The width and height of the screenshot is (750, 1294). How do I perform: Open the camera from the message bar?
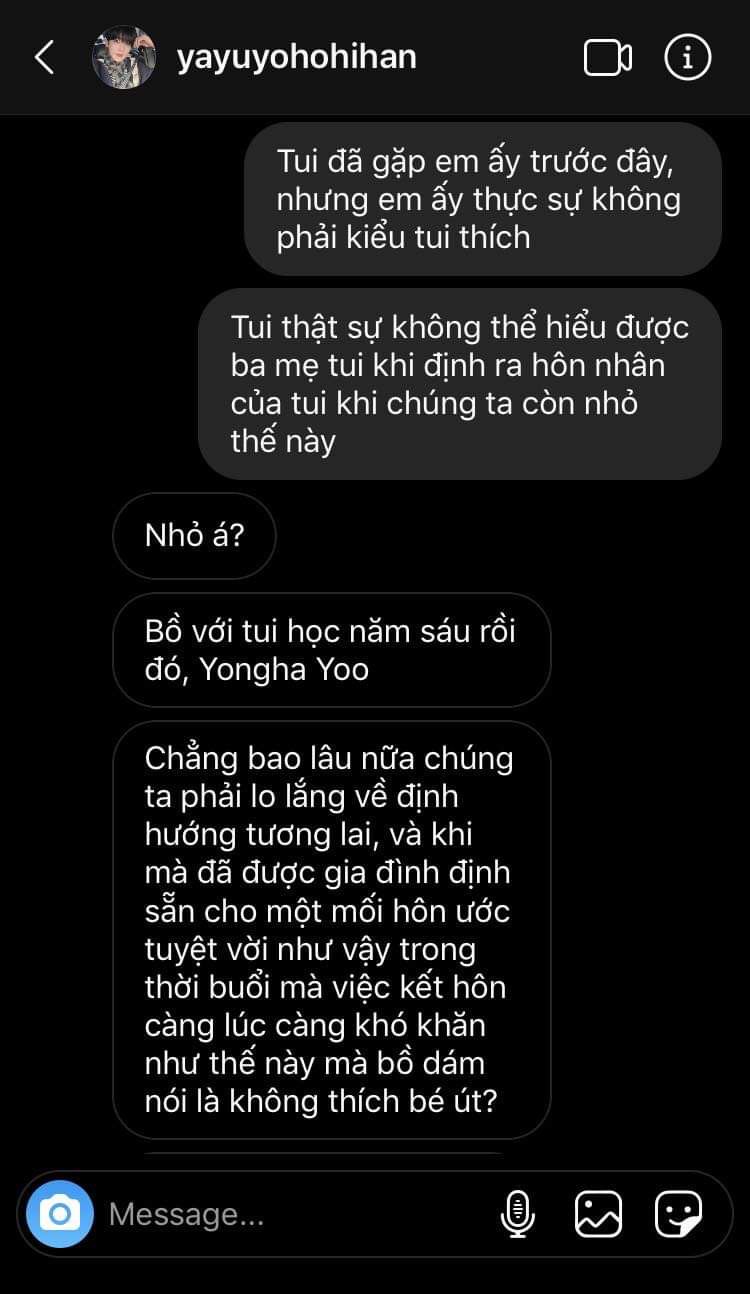pos(59,1214)
